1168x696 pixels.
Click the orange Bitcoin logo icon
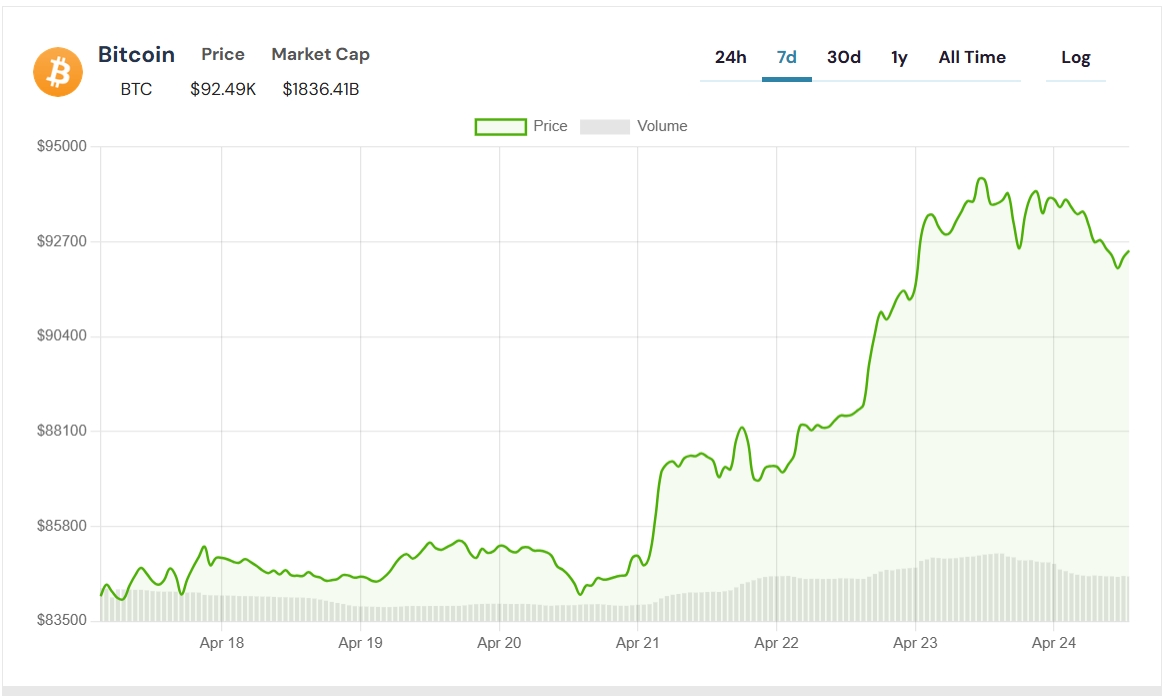click(58, 72)
